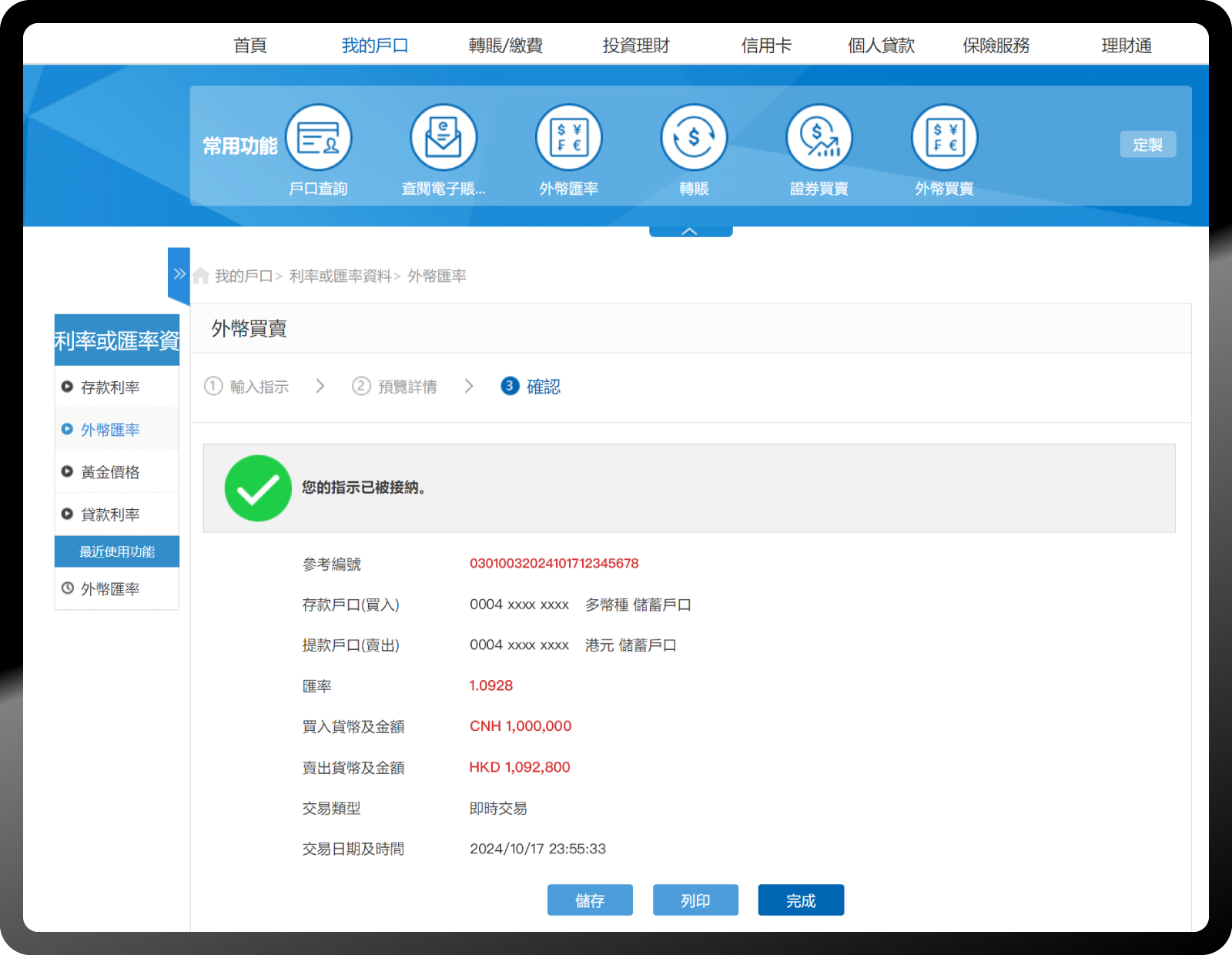This screenshot has width=1232, height=955.
Task: Click the home icon in breadcrumb
Action: click(x=201, y=276)
